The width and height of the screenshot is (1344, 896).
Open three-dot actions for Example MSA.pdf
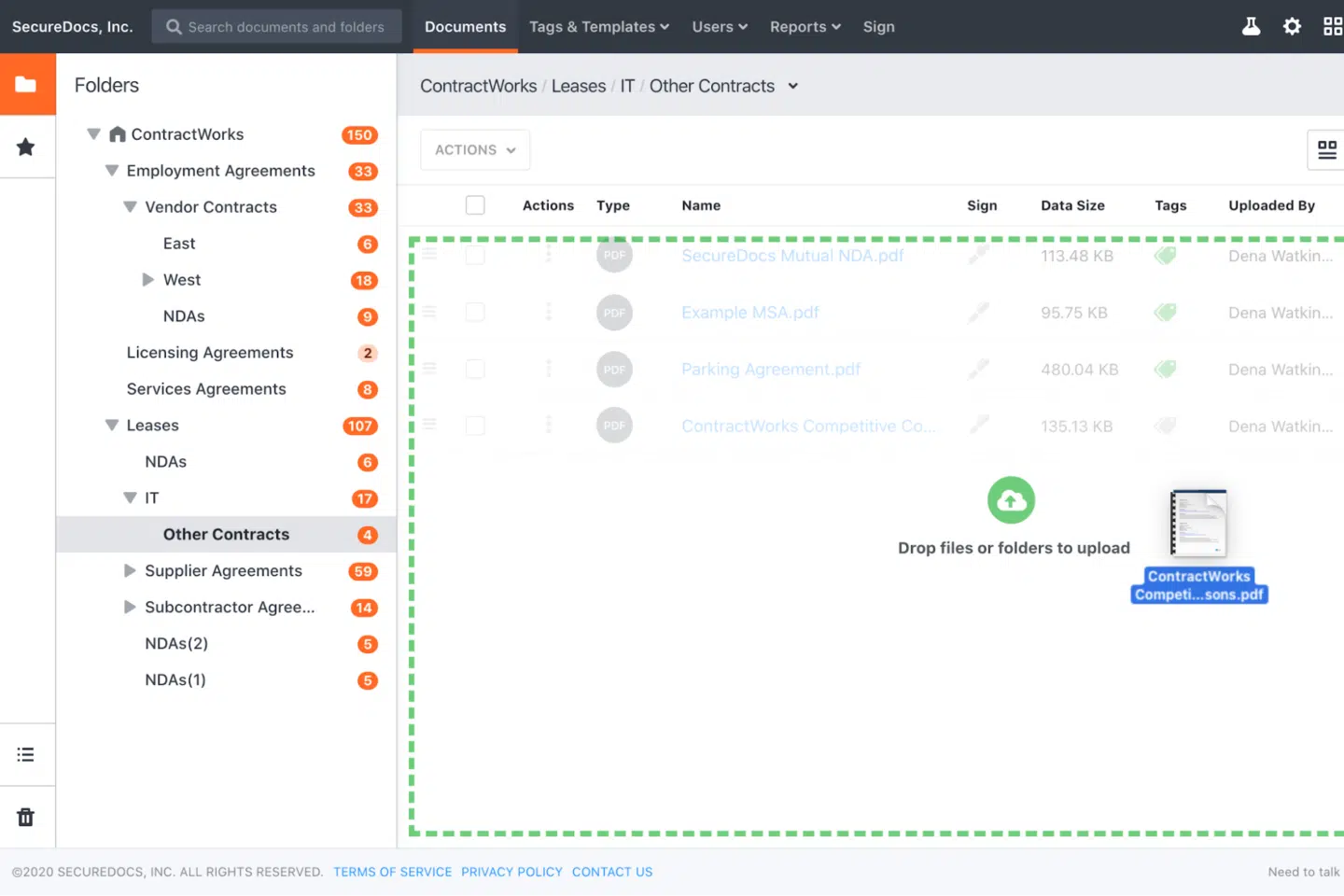click(549, 312)
